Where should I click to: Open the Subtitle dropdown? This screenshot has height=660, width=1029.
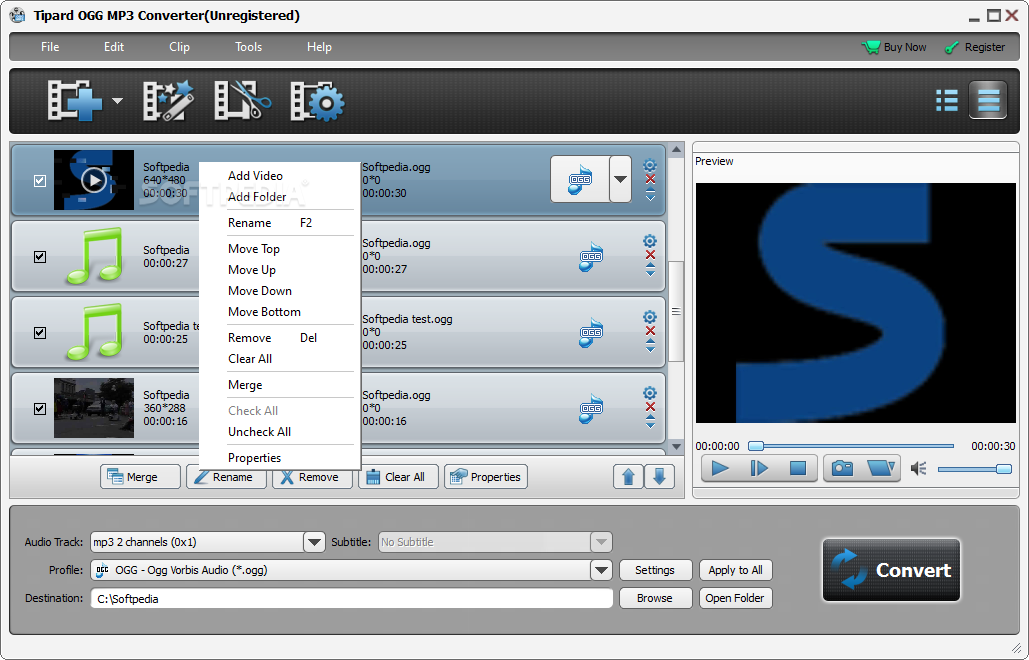[600, 542]
